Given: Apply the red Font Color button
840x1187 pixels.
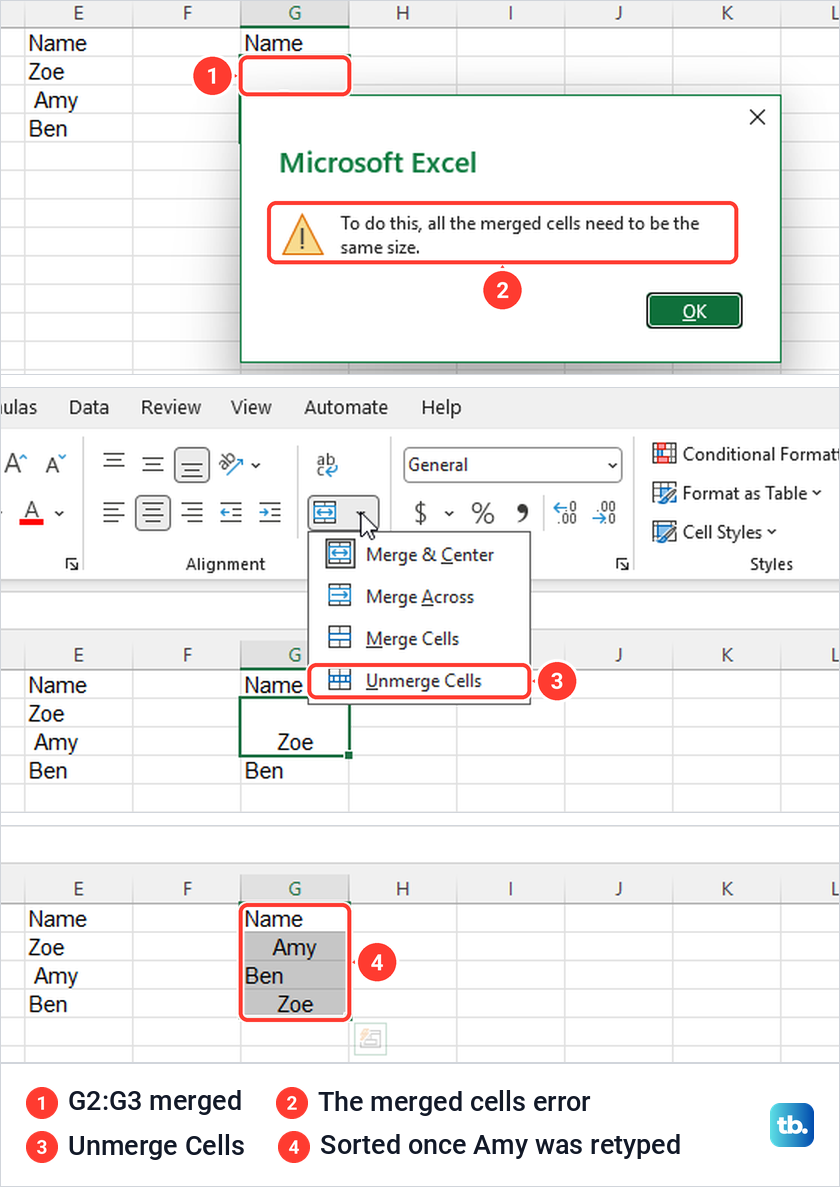Looking at the screenshot, I should [32, 512].
